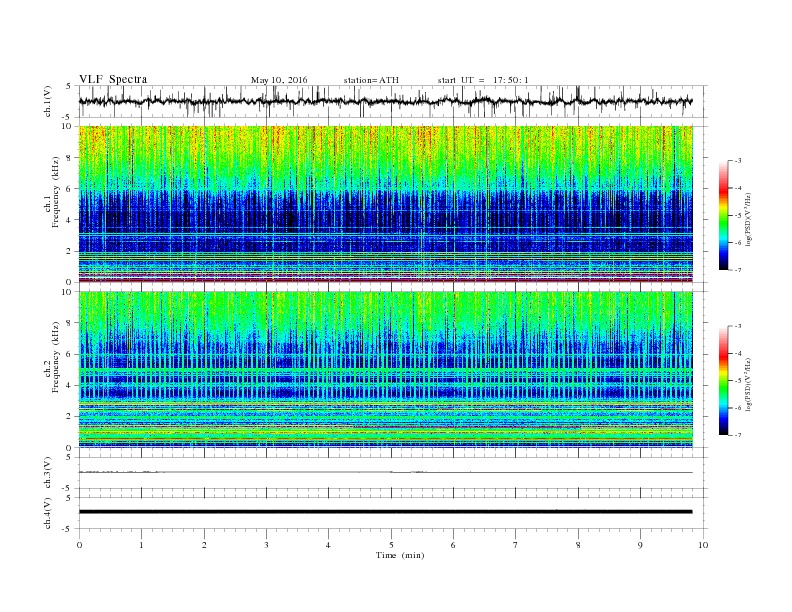The height and width of the screenshot is (612, 792).
Task: Click the "1" minute tick on time axis
Action: coord(141,545)
